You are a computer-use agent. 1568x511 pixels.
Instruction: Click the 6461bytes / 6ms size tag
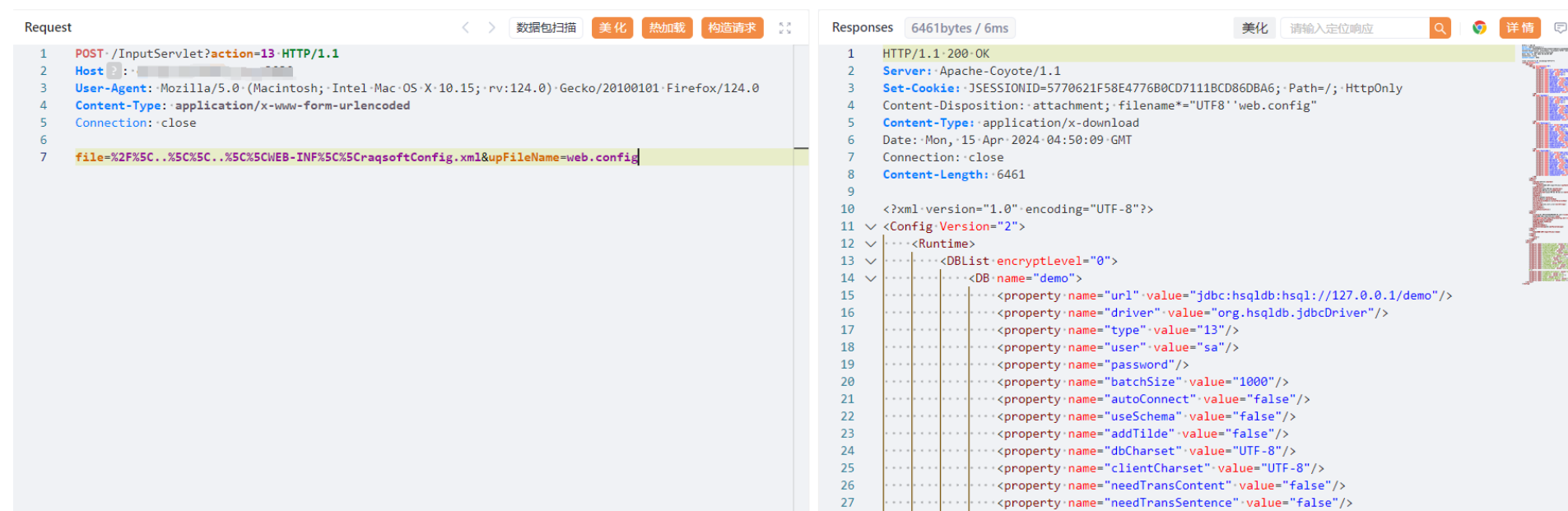click(x=960, y=28)
